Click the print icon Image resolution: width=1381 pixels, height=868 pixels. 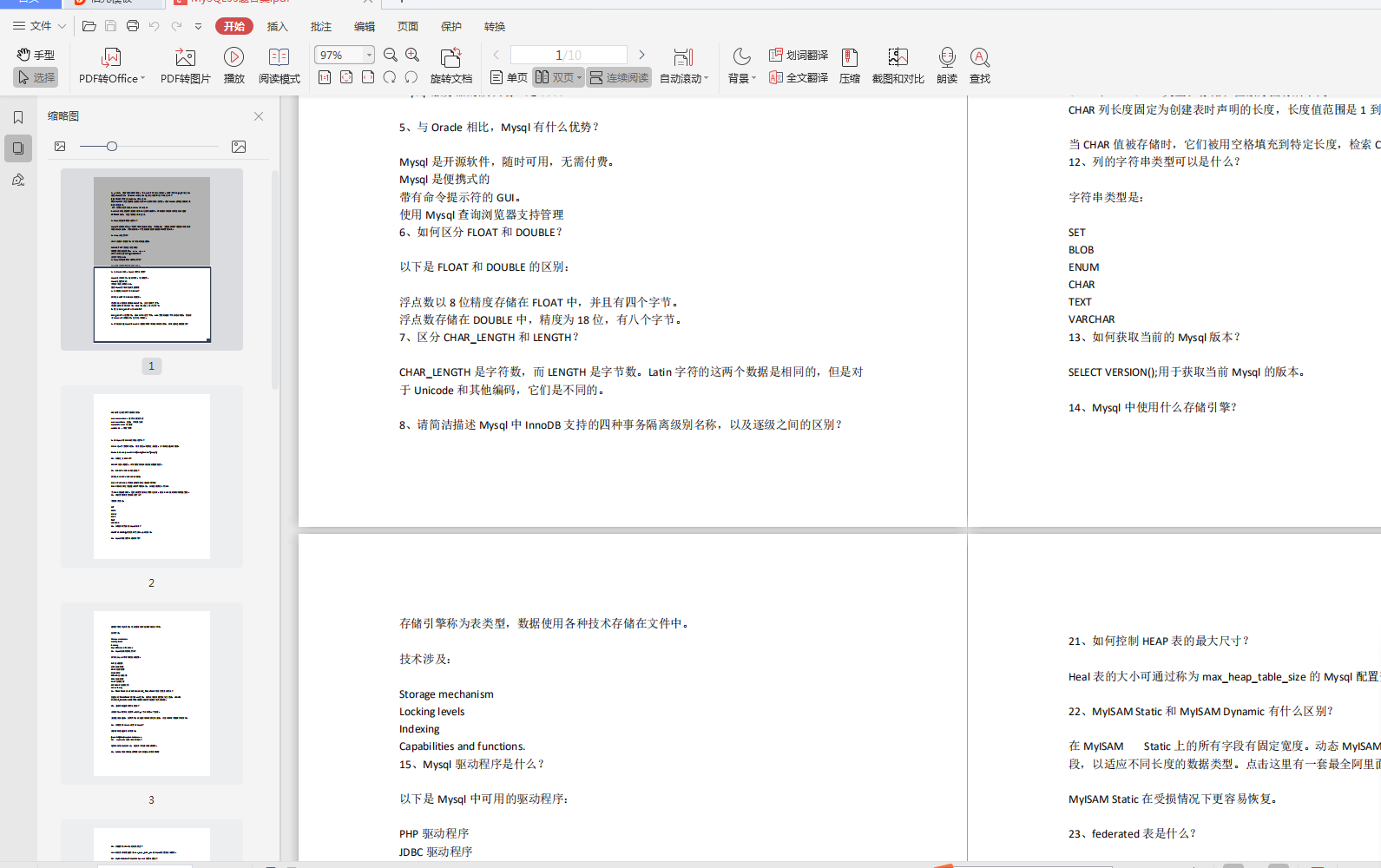133,26
